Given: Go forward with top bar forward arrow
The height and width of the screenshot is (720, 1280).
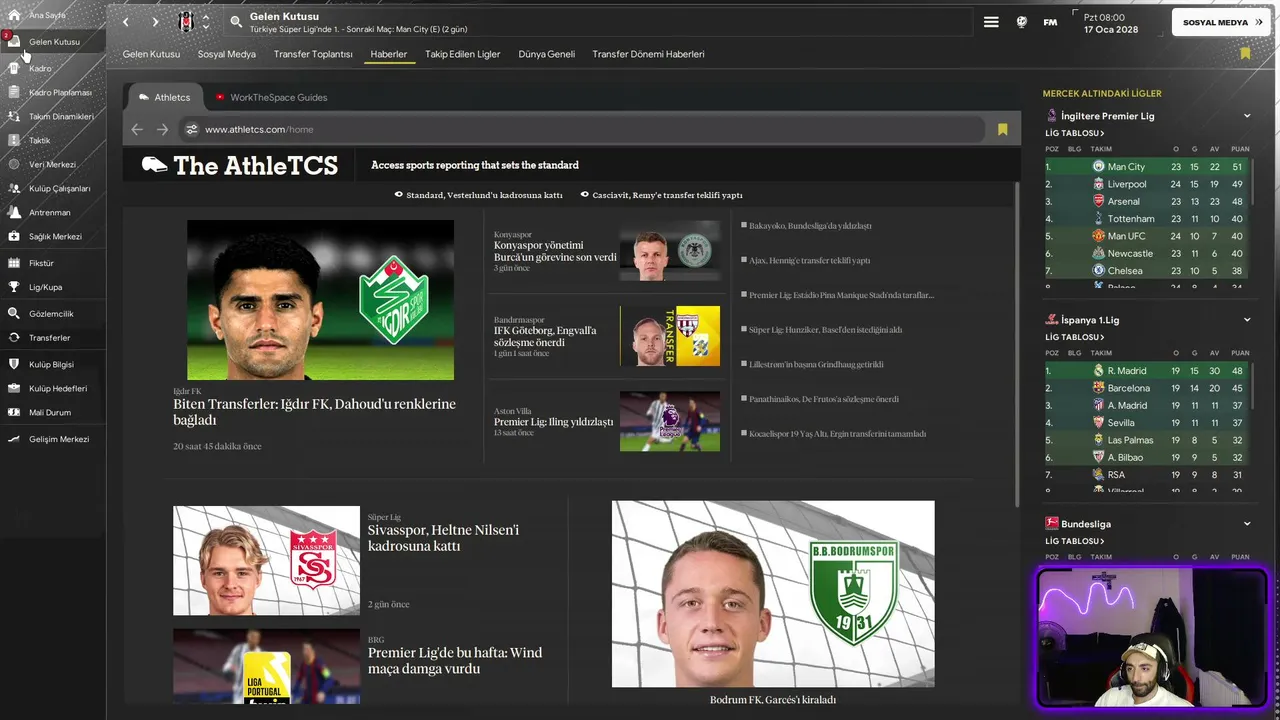Looking at the screenshot, I should [155, 22].
